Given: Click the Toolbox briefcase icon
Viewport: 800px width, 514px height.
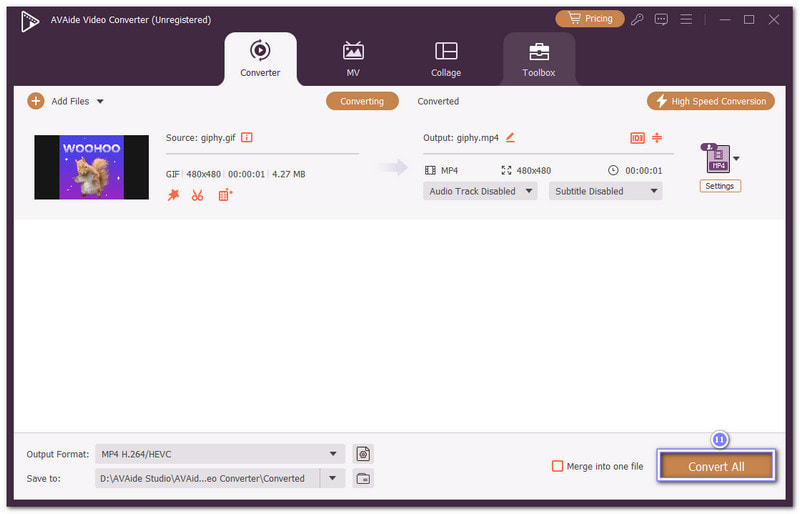Looking at the screenshot, I should tap(539, 51).
